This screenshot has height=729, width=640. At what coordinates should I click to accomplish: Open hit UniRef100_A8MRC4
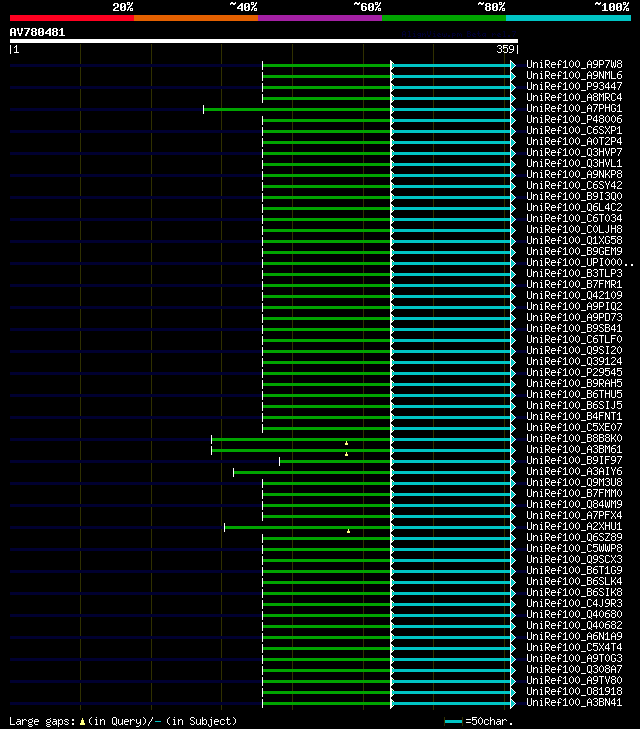pyautogui.click(x=574, y=97)
